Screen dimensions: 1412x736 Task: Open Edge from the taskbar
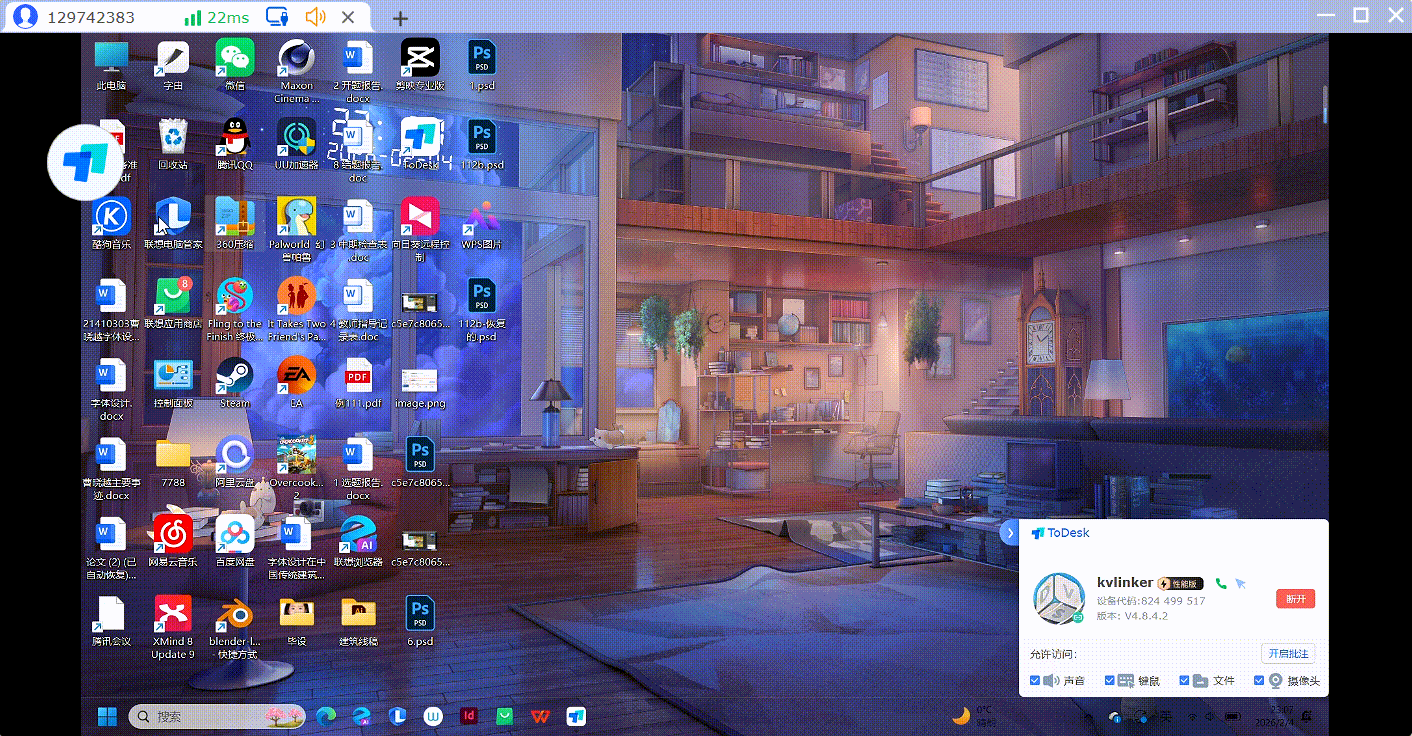click(326, 716)
